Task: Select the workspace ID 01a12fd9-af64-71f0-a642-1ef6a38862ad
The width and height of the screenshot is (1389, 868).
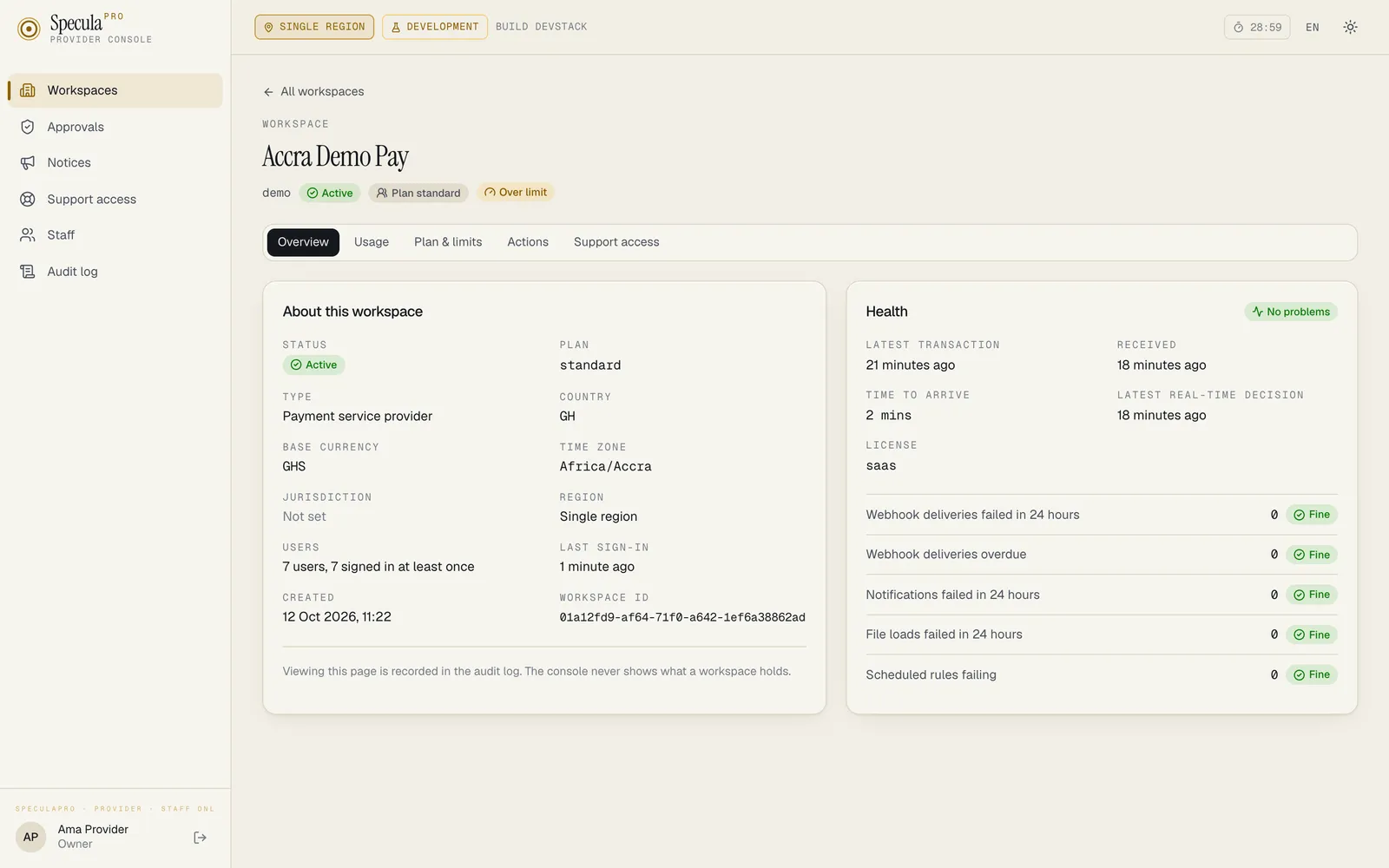Action: [682, 617]
